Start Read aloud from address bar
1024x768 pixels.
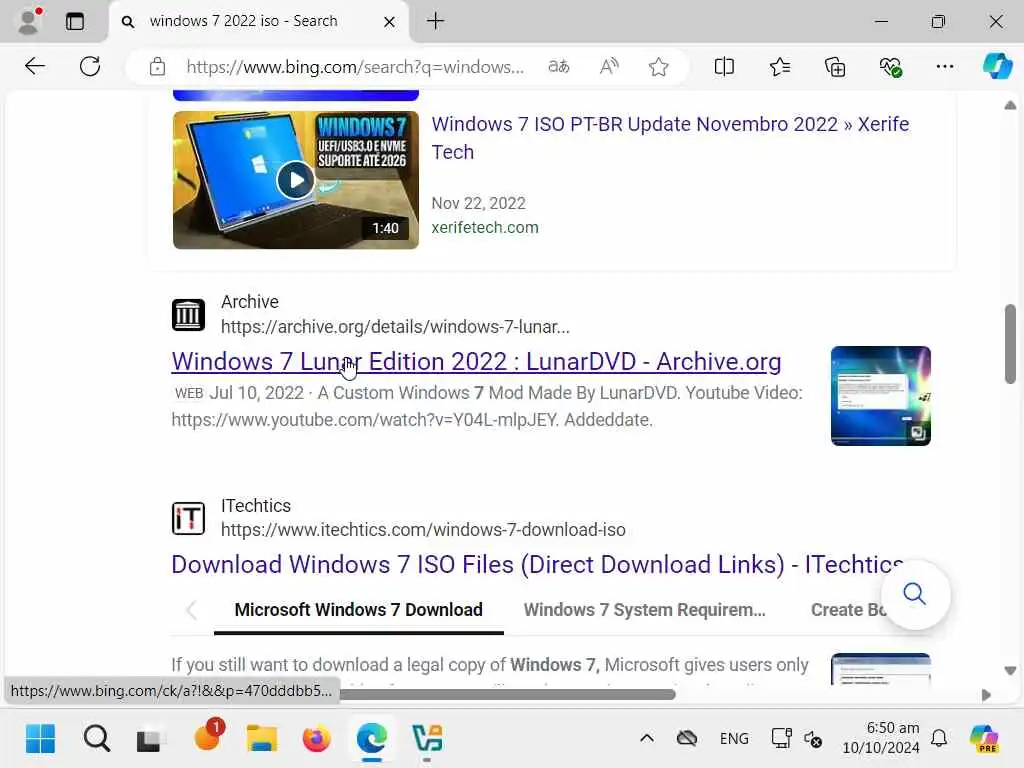click(609, 67)
